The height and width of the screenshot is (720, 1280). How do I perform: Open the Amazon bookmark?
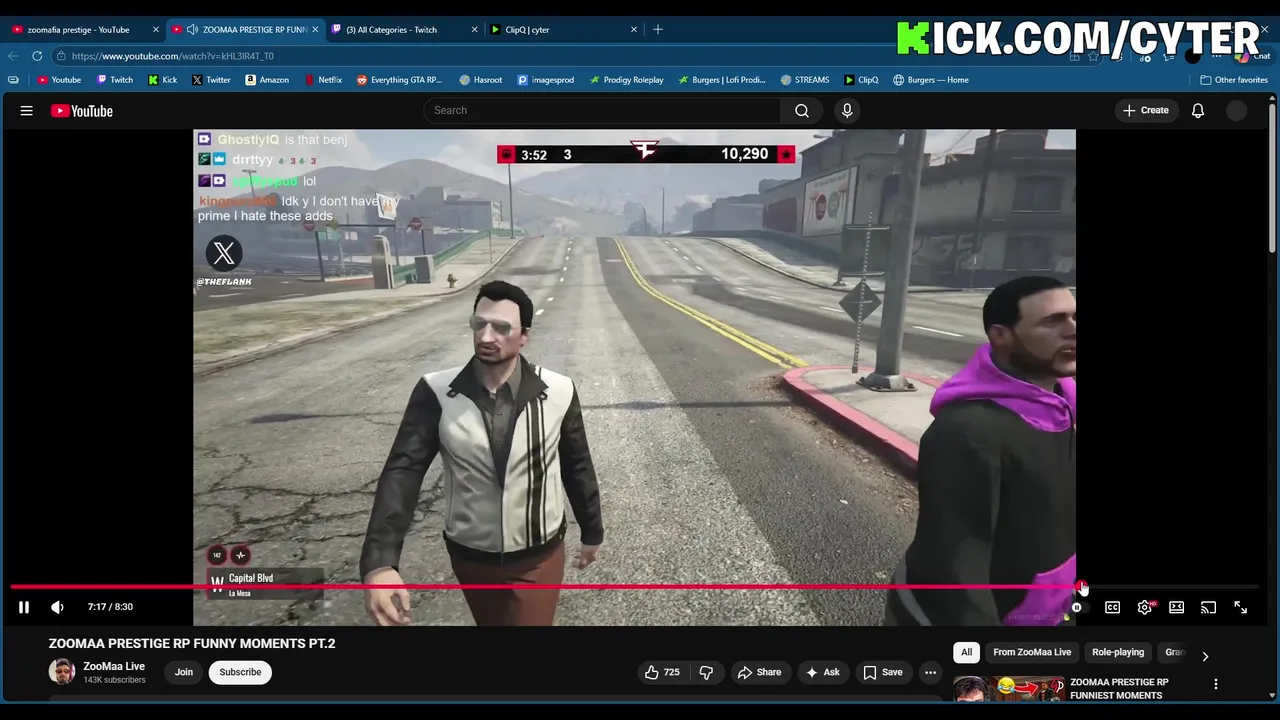pyautogui.click(x=267, y=80)
